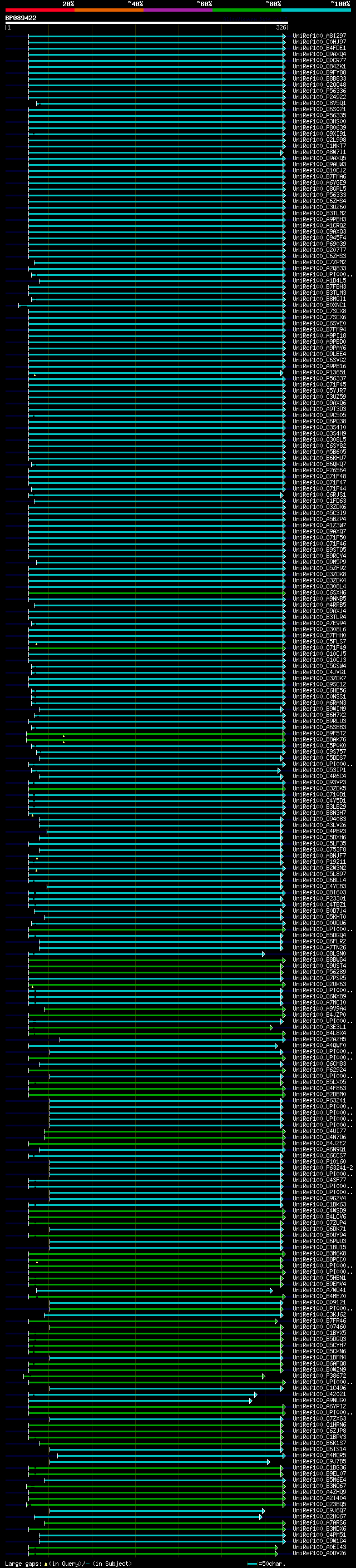Open hit UniRef100_A7ARS6

pyautogui.click(x=319, y=1522)
